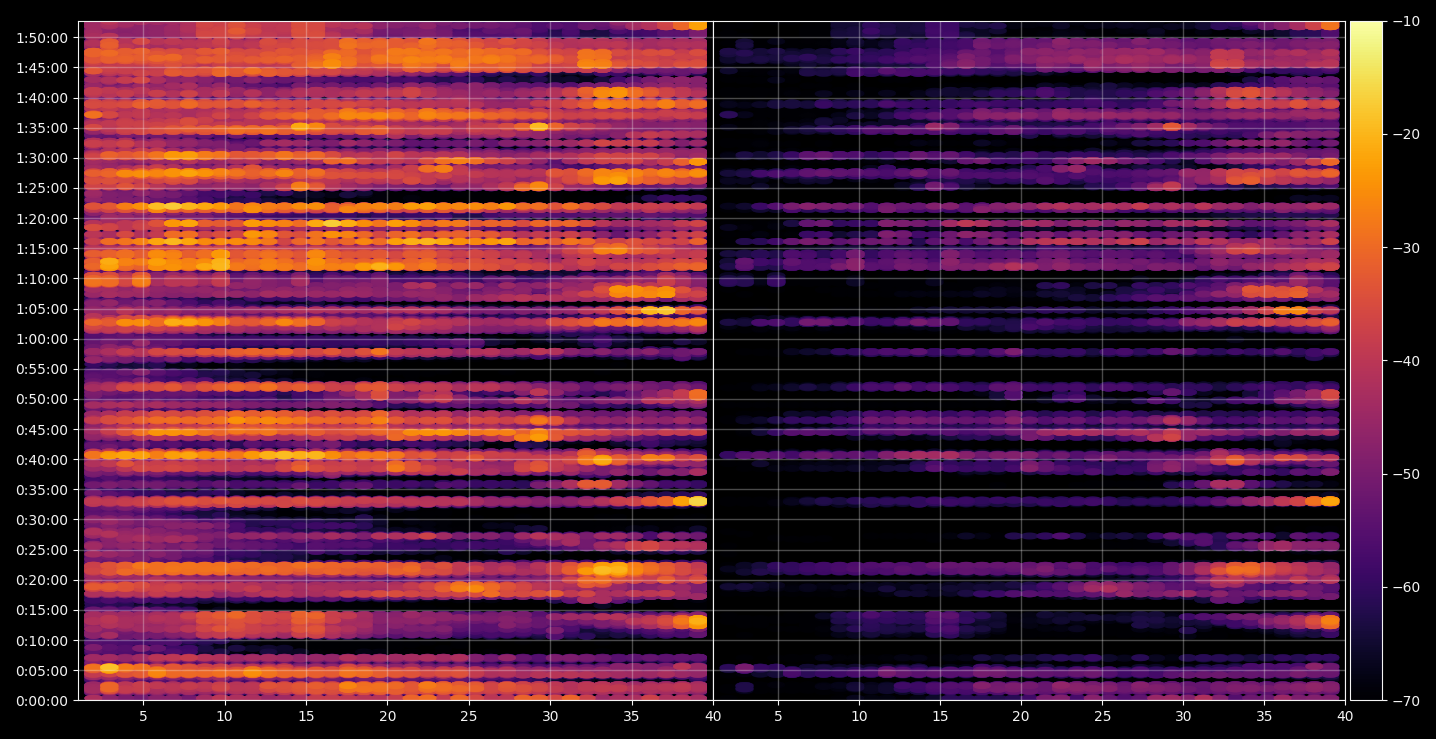This screenshot has width=1436, height=739.
Task: Pick x-axis label 20 under the right heatmap
Action: 1021,716
